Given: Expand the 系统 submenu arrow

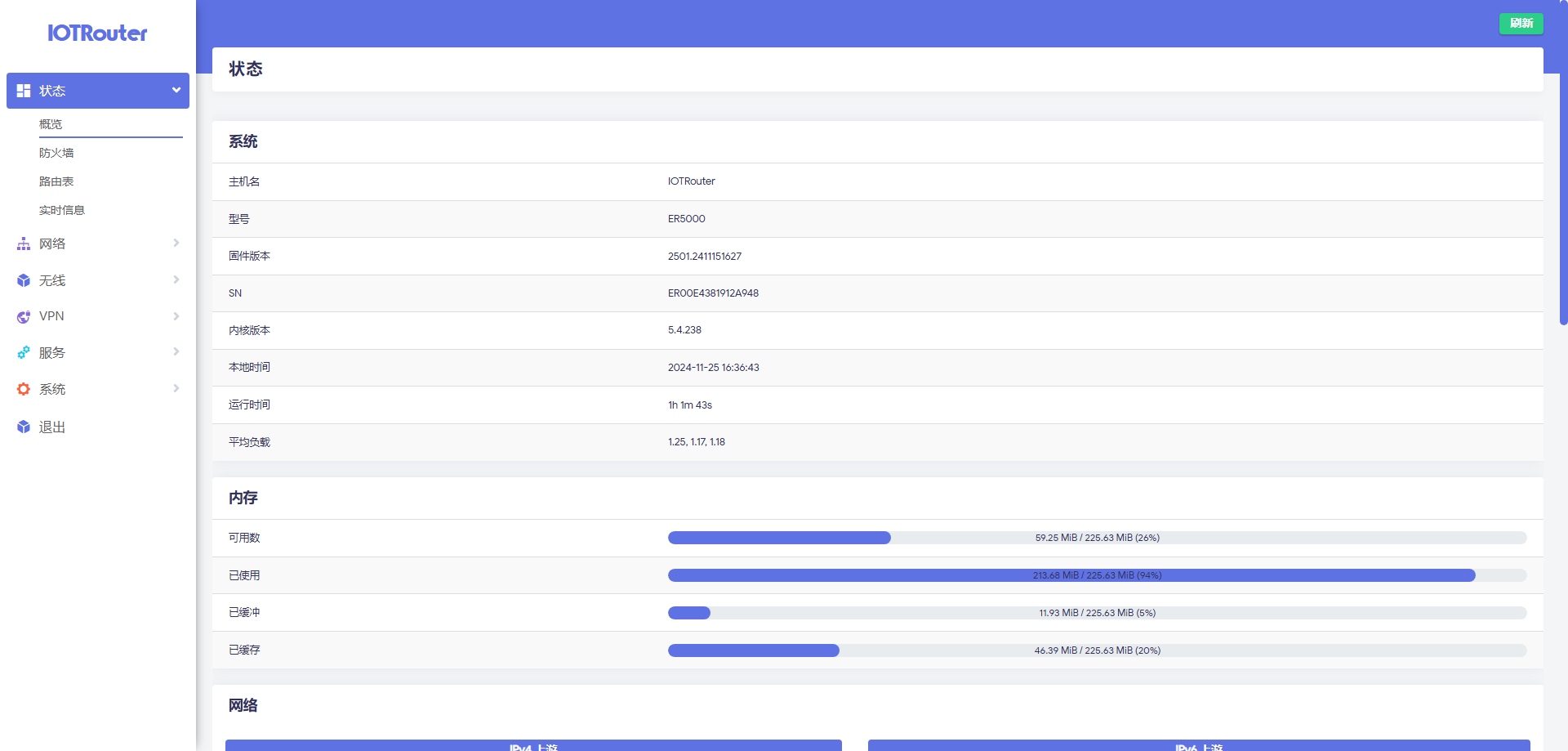Looking at the screenshot, I should point(176,388).
